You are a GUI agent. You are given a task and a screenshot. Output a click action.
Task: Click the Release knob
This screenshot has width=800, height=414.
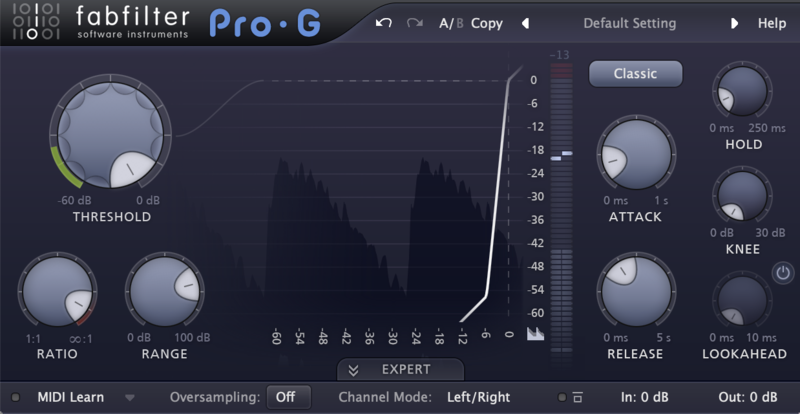[x=636, y=291]
